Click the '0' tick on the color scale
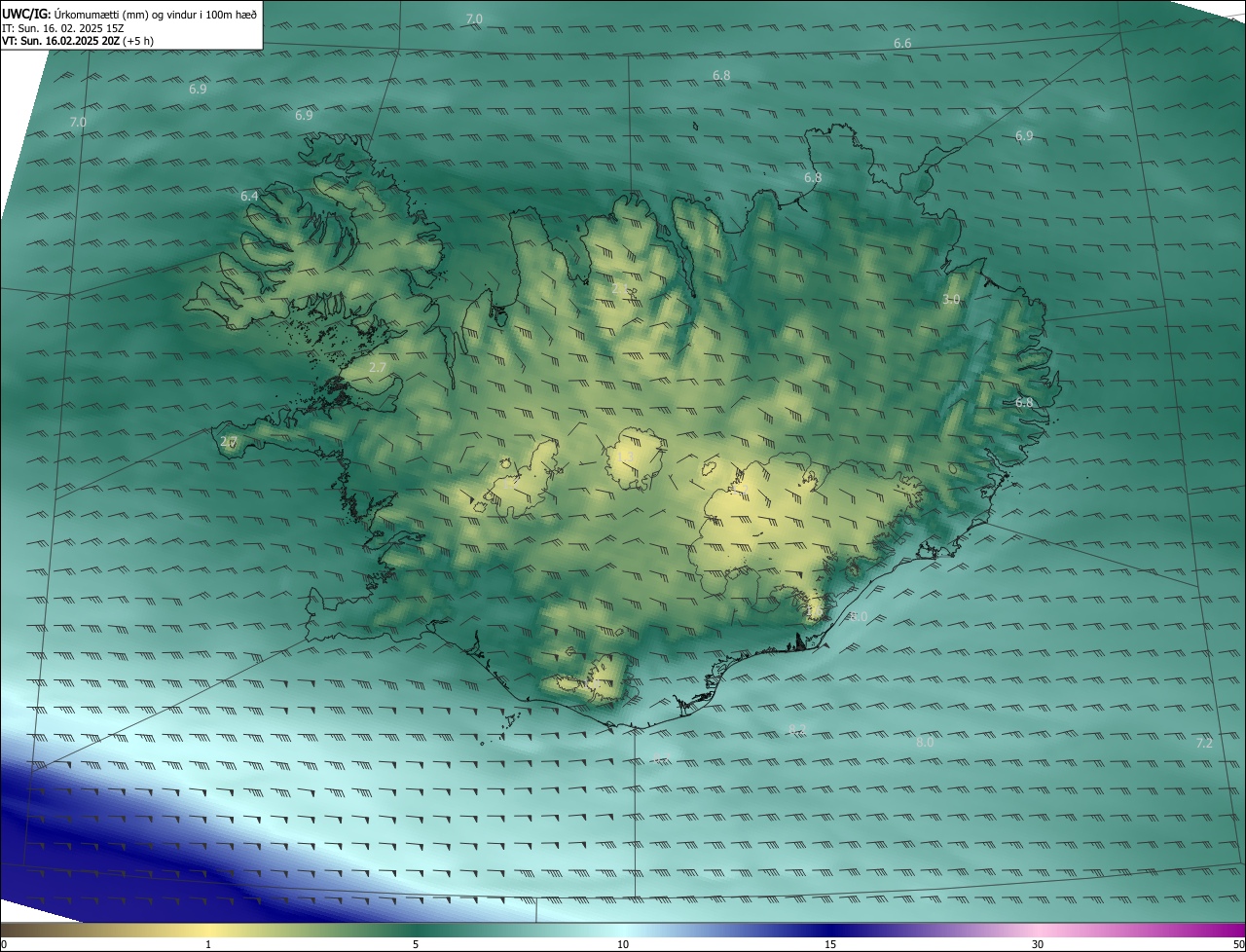The width and height of the screenshot is (1246, 952). coord(4,944)
